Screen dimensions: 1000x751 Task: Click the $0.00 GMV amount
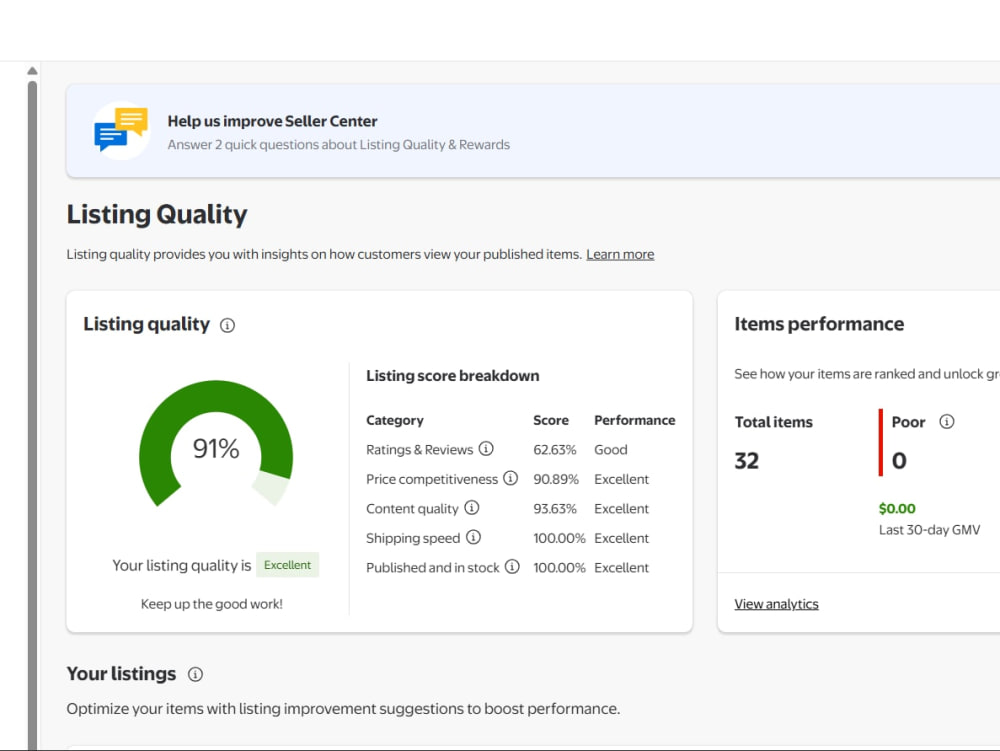pos(897,508)
